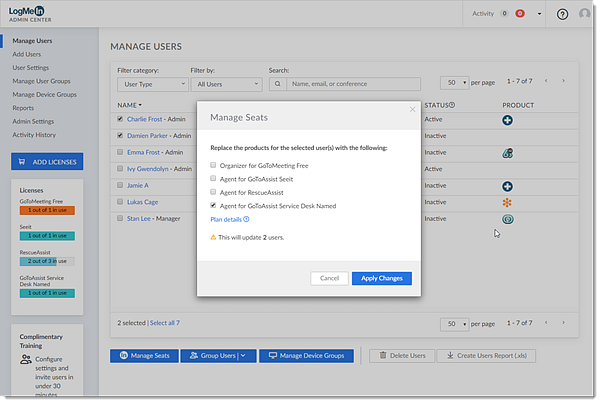Go to previous page arrow at bottom

tap(546, 323)
